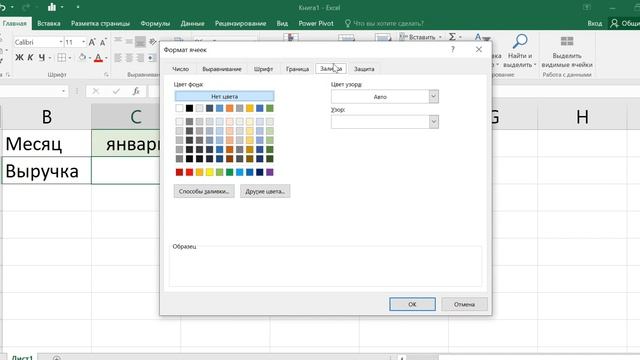Image resolution: width=640 pixels, height=360 pixels.
Task: Click the Increase Font Size icon
Action: 92,42
